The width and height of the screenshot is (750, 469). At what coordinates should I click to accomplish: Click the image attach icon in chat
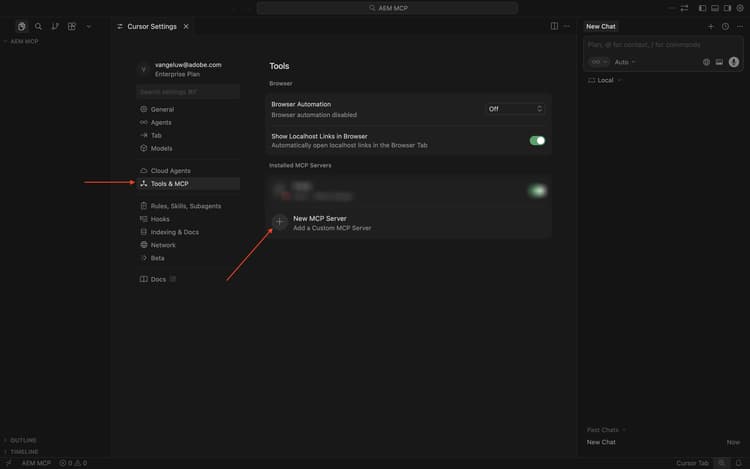tap(719, 62)
